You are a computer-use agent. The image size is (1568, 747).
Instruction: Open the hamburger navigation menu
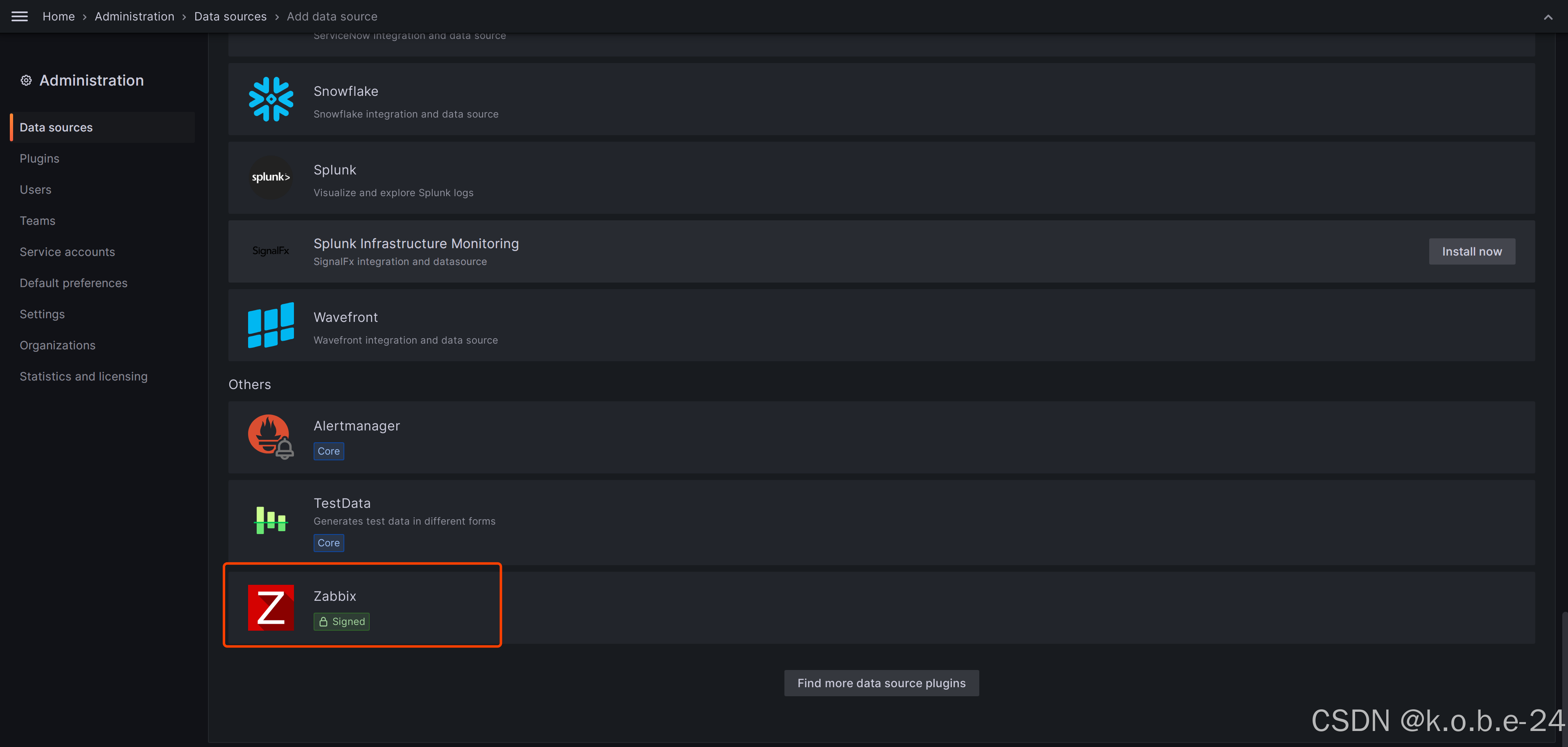20,16
